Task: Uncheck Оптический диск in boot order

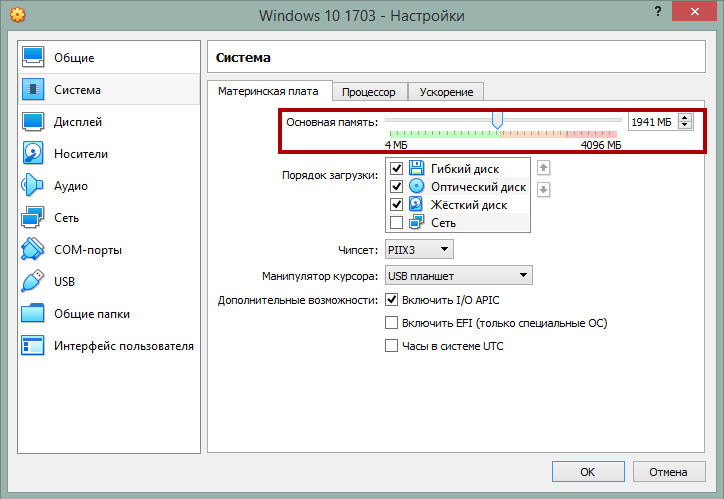Action: (396, 186)
